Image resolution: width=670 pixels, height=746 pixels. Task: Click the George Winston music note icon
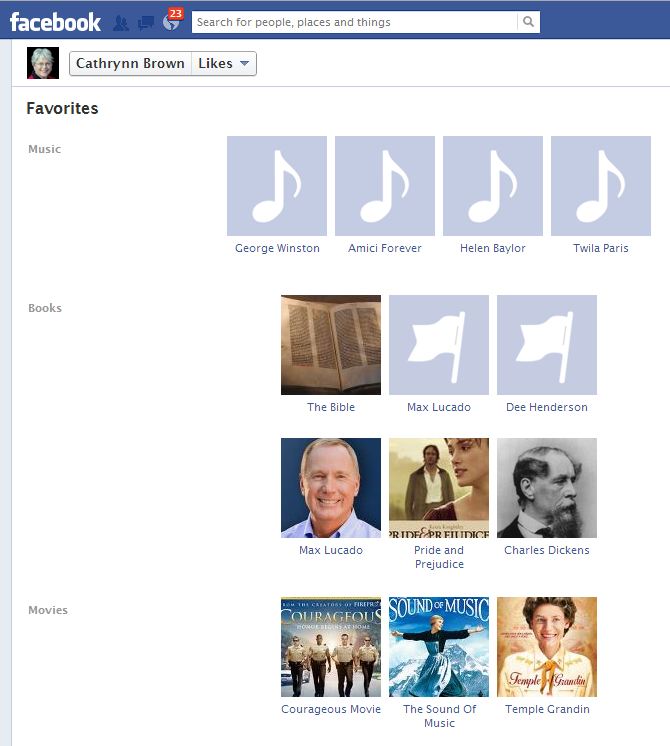coord(277,186)
